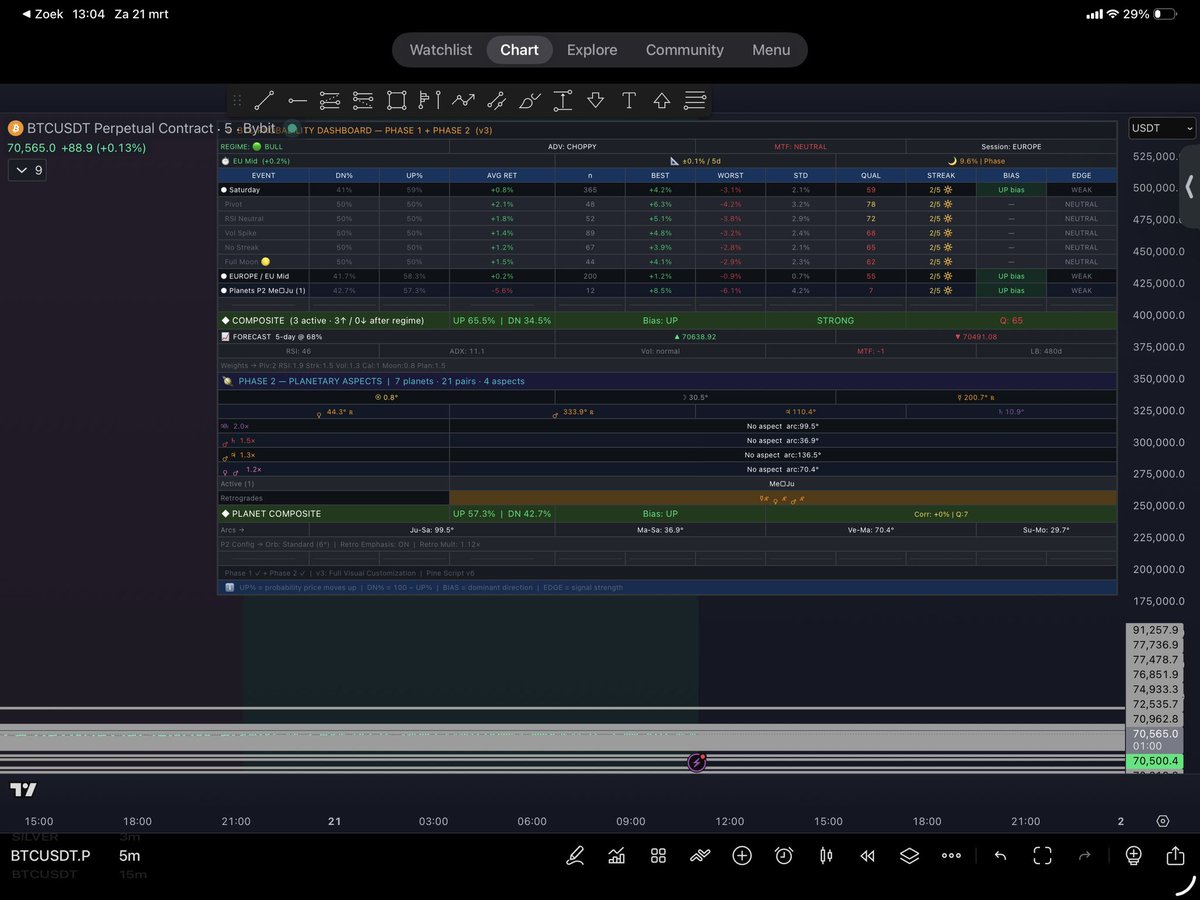
Task: Open chart settings gear on time axis
Action: 1162,821
